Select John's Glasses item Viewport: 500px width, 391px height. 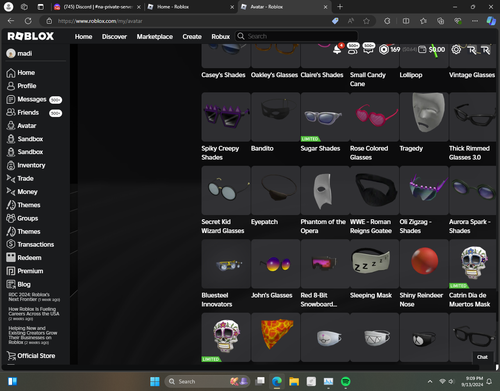276,264
